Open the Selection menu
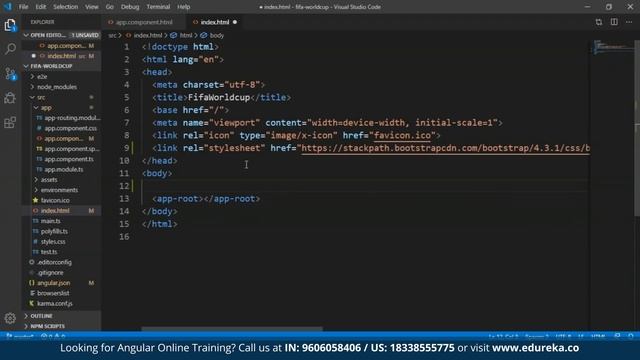This screenshot has height=360, width=640. pos(65,7)
